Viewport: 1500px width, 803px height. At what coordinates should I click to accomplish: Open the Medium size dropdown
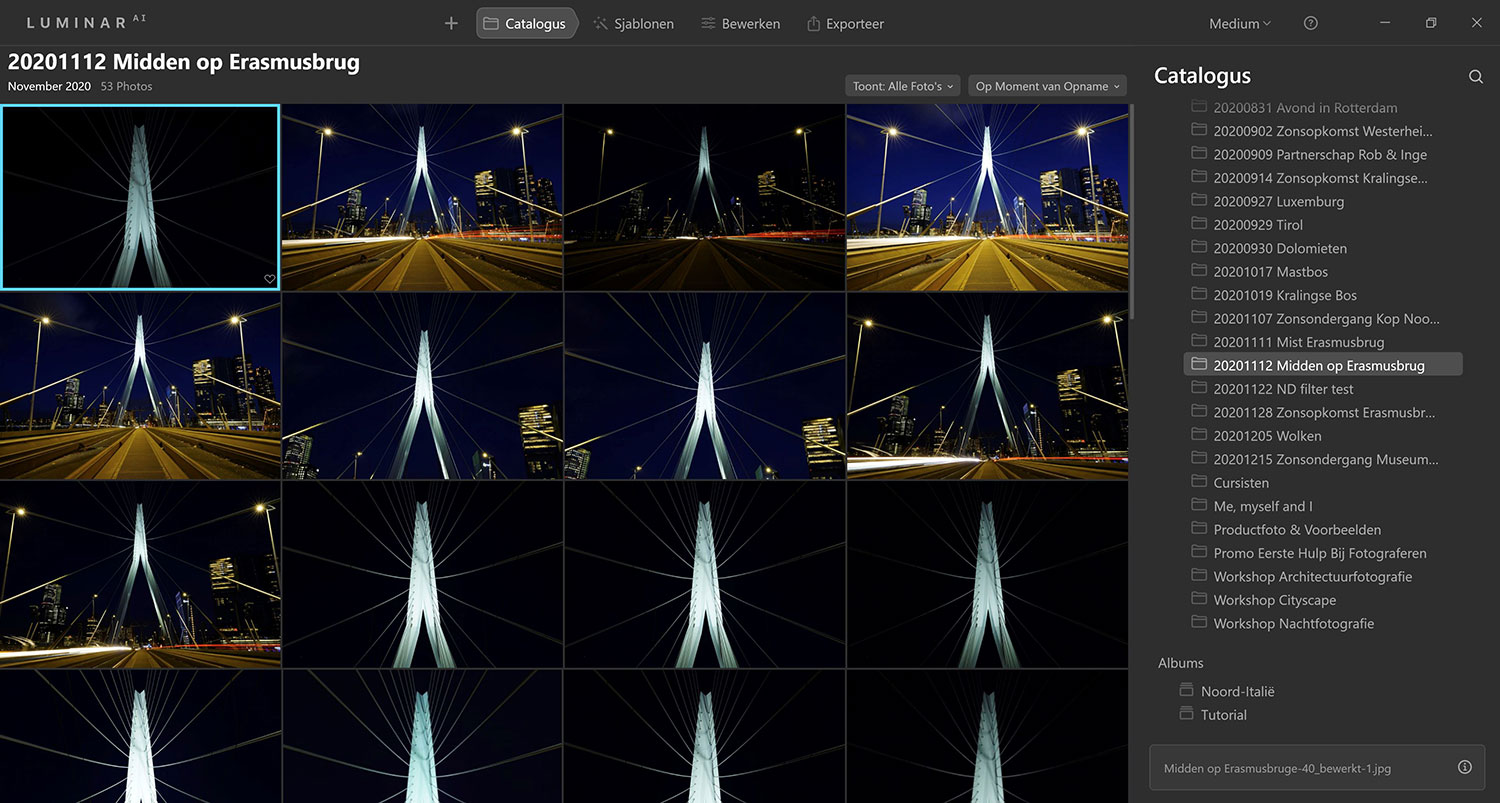(1240, 23)
